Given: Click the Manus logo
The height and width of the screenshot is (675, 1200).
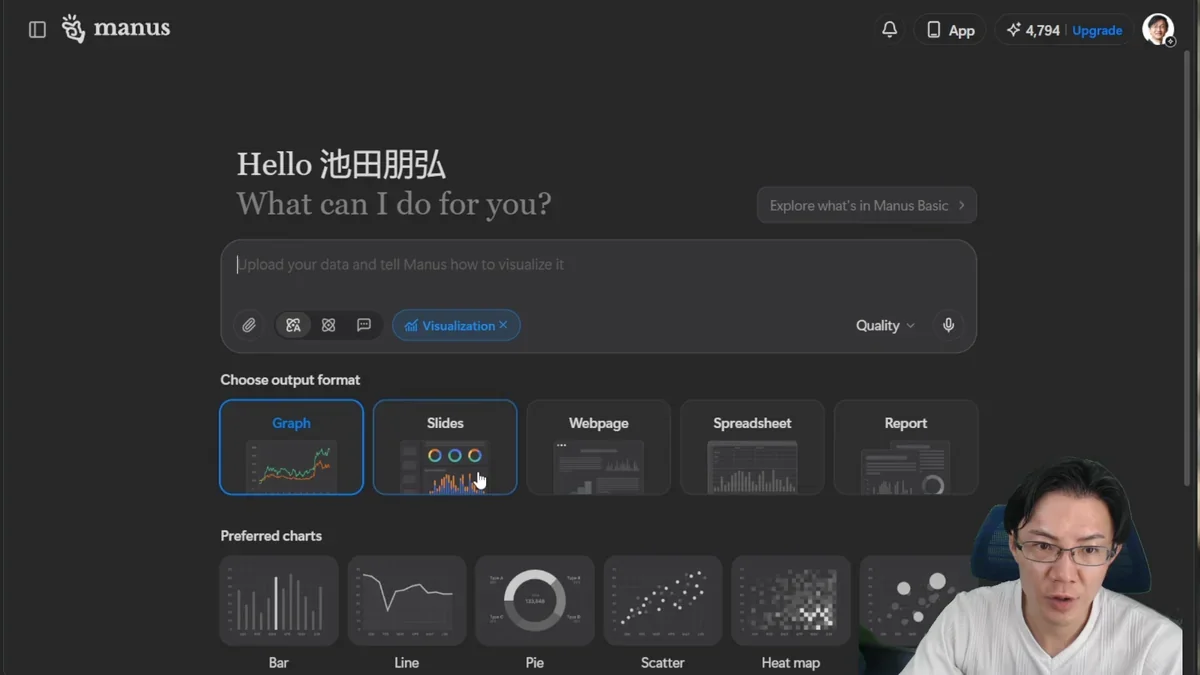Looking at the screenshot, I should click(116, 29).
